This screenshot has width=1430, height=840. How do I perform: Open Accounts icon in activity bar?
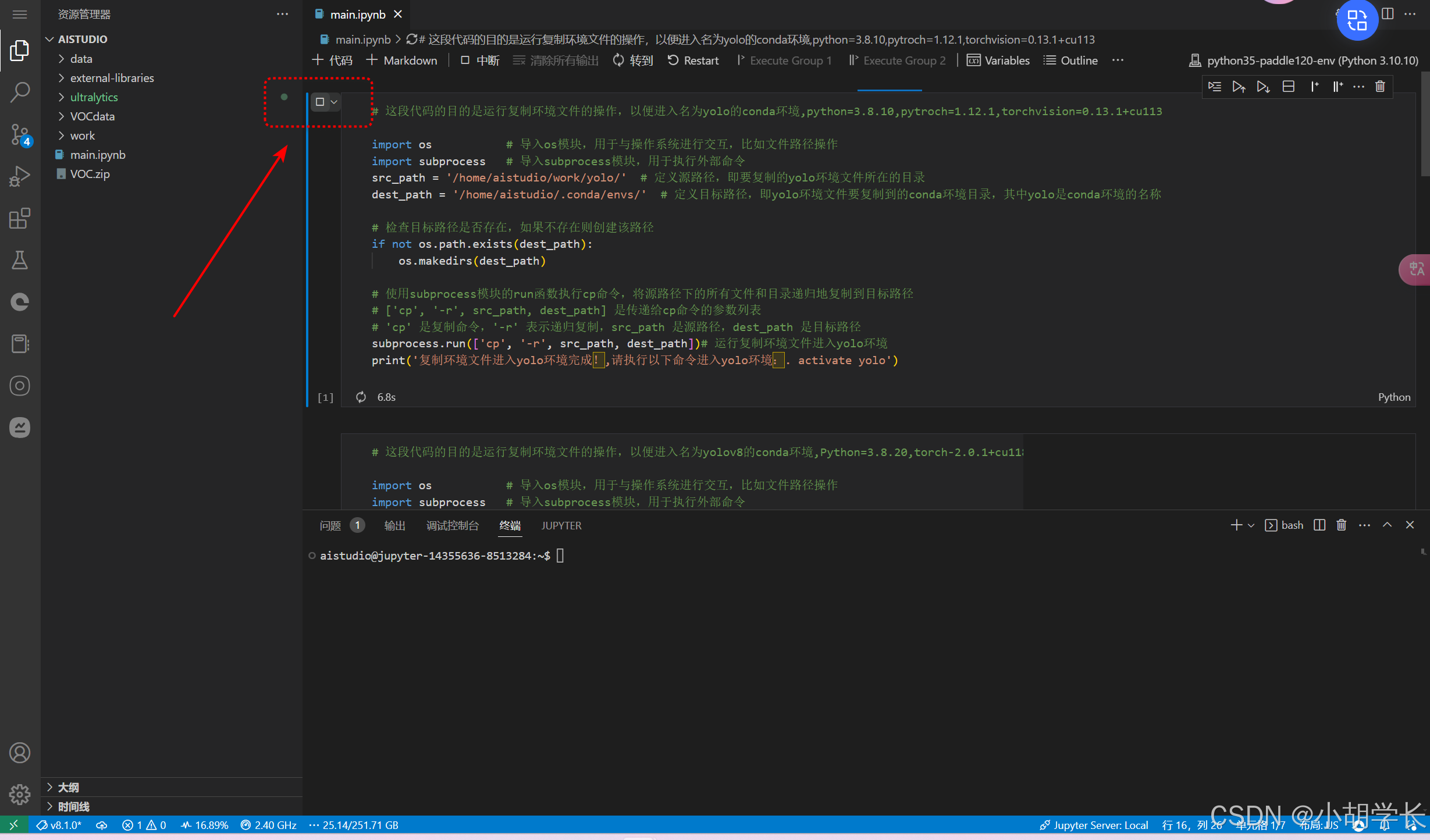pos(20,753)
